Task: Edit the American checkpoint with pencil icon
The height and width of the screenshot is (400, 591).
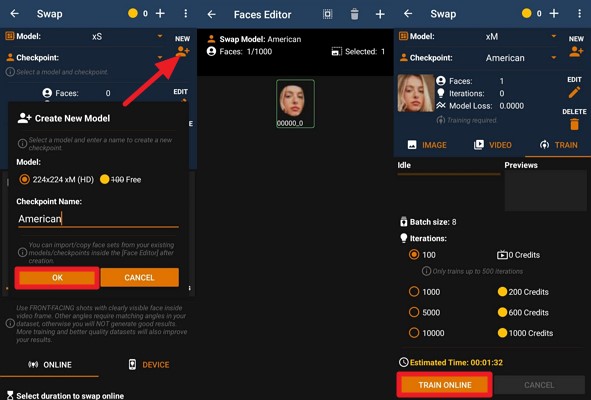Action: coord(574,92)
